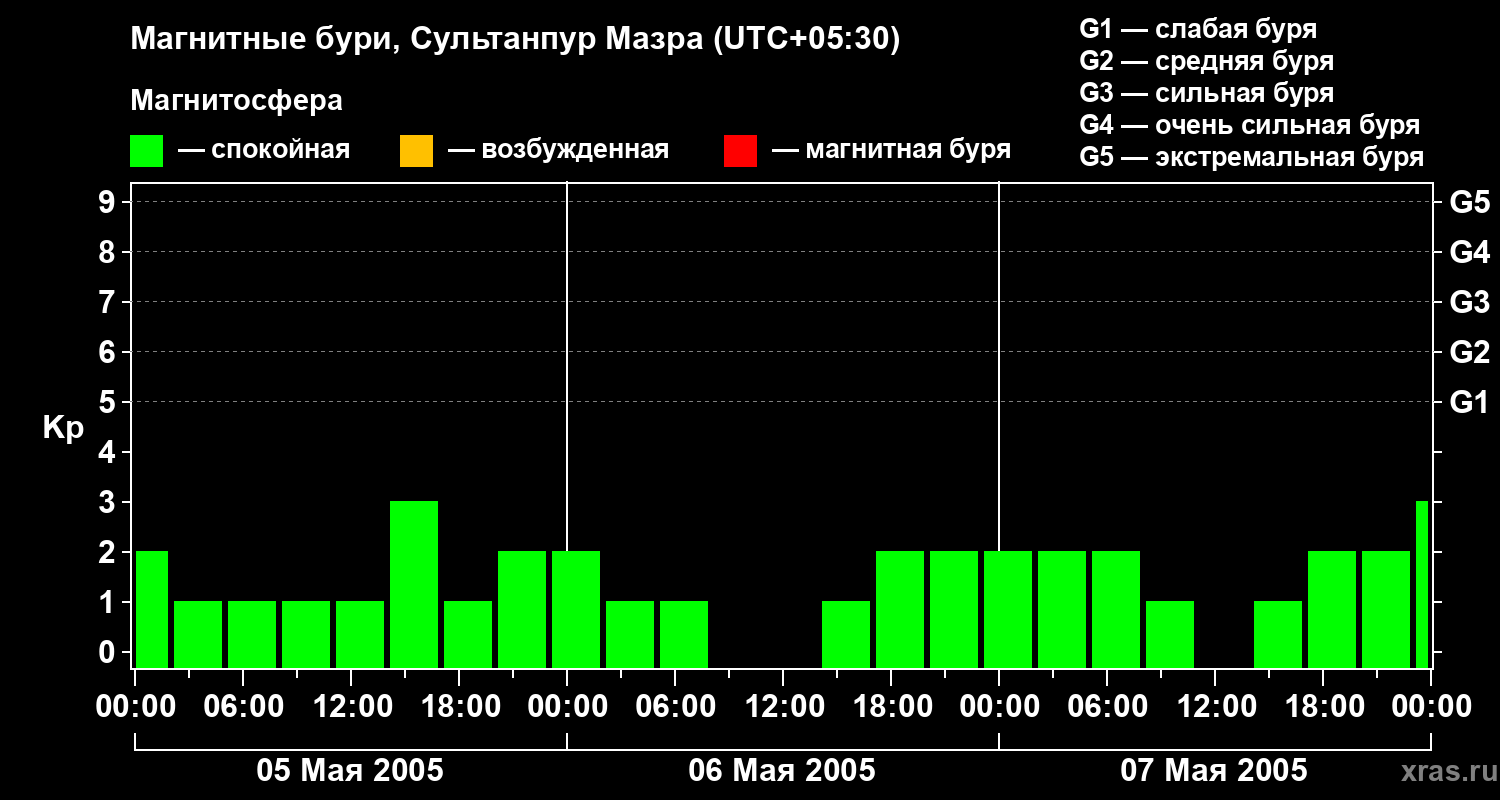Image resolution: width=1500 pixels, height=800 pixels.
Task: Click the narrow first Kp 2 bar of 05 Мая
Action: 152,609
